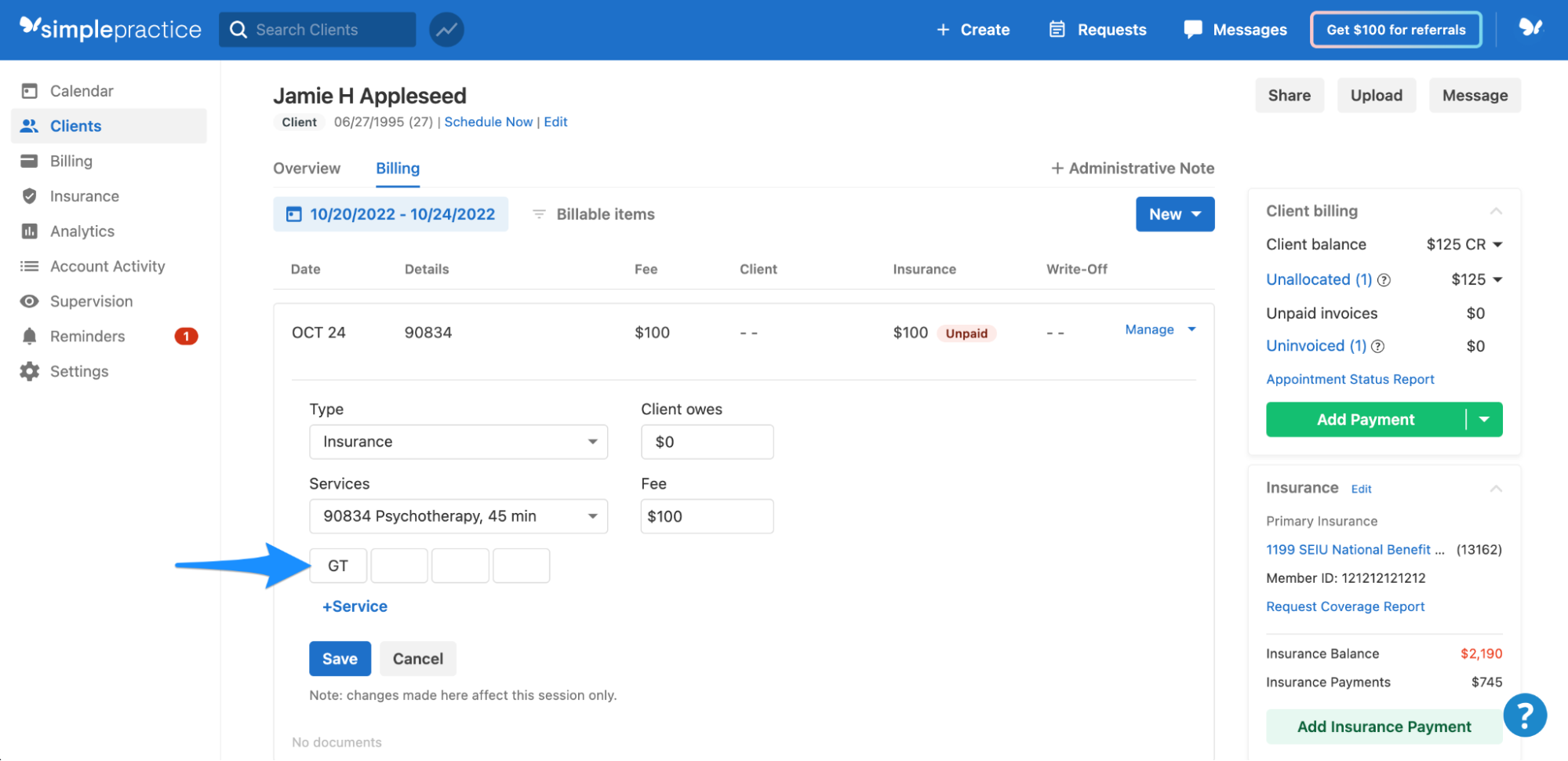This screenshot has width=1568, height=761.
Task: Click the Get $100 for referrals button
Action: point(1395,30)
